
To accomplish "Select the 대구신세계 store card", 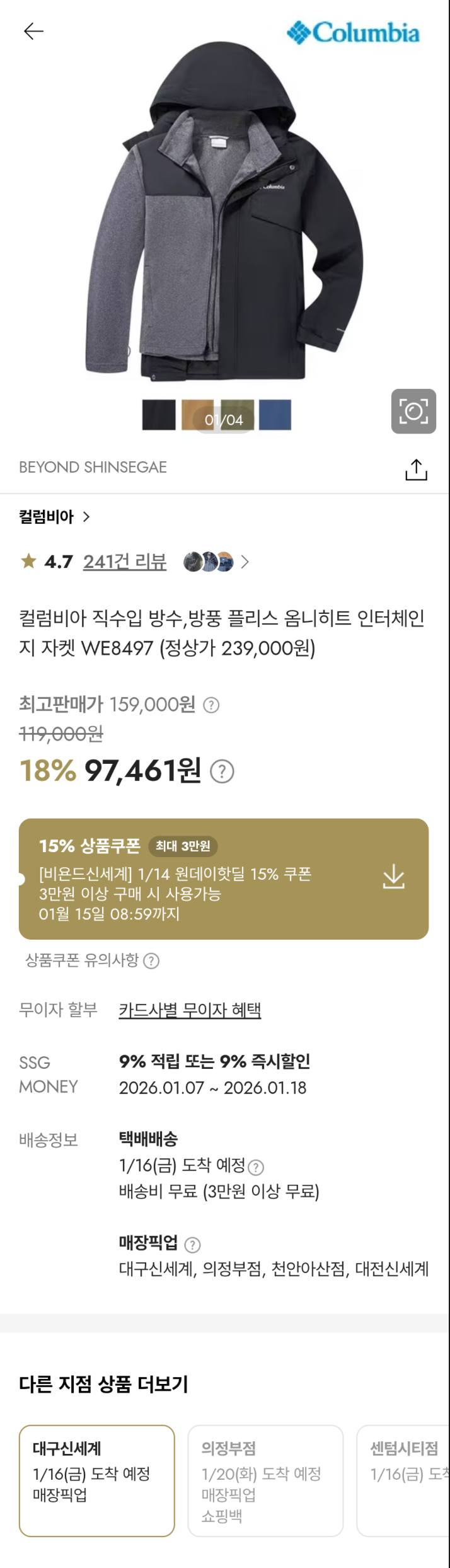I will tap(96, 1480).
